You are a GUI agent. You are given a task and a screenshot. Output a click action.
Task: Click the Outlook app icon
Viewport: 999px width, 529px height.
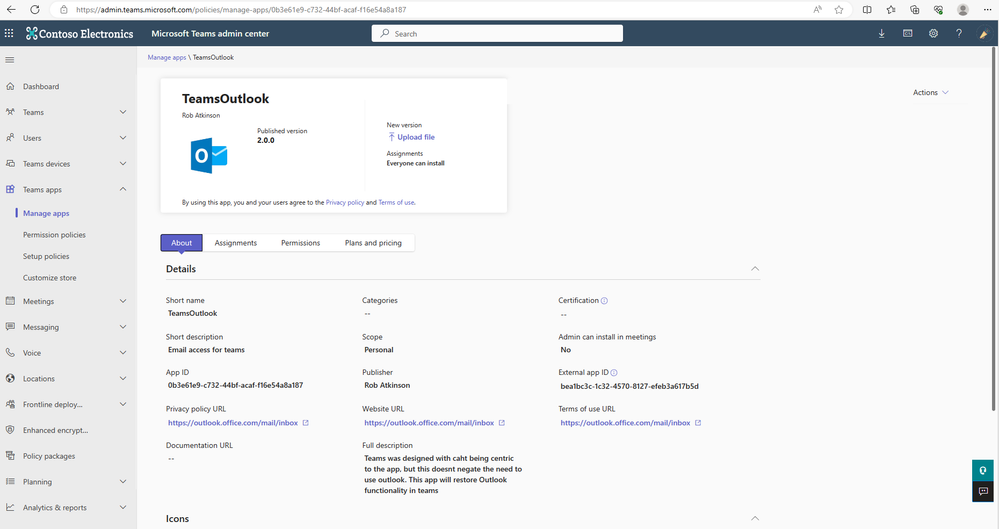point(209,156)
